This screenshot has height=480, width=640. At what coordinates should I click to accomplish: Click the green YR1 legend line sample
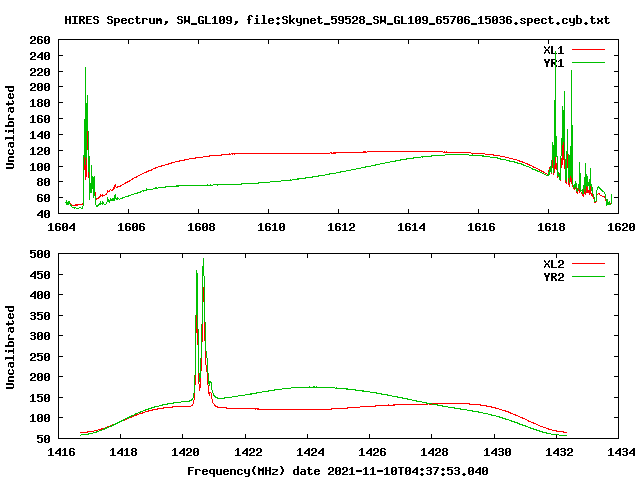(588, 62)
